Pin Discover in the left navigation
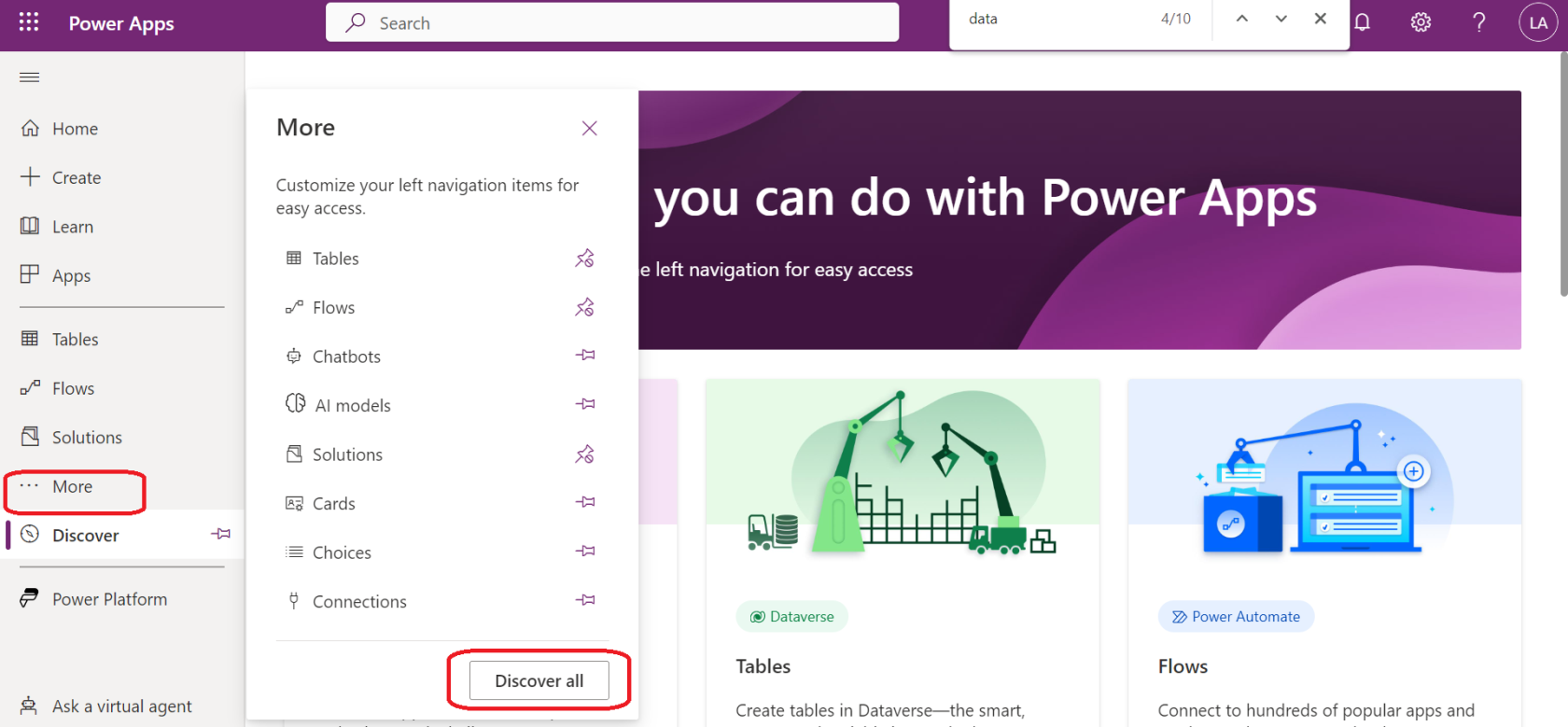Viewport: 1568px width, 727px height. point(221,535)
